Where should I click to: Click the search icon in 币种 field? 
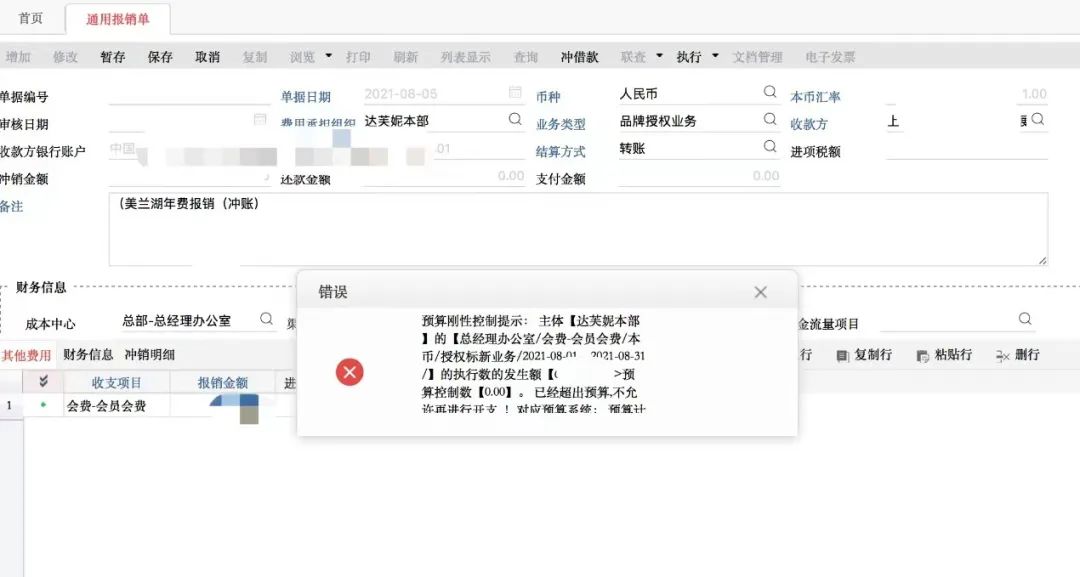point(770,92)
